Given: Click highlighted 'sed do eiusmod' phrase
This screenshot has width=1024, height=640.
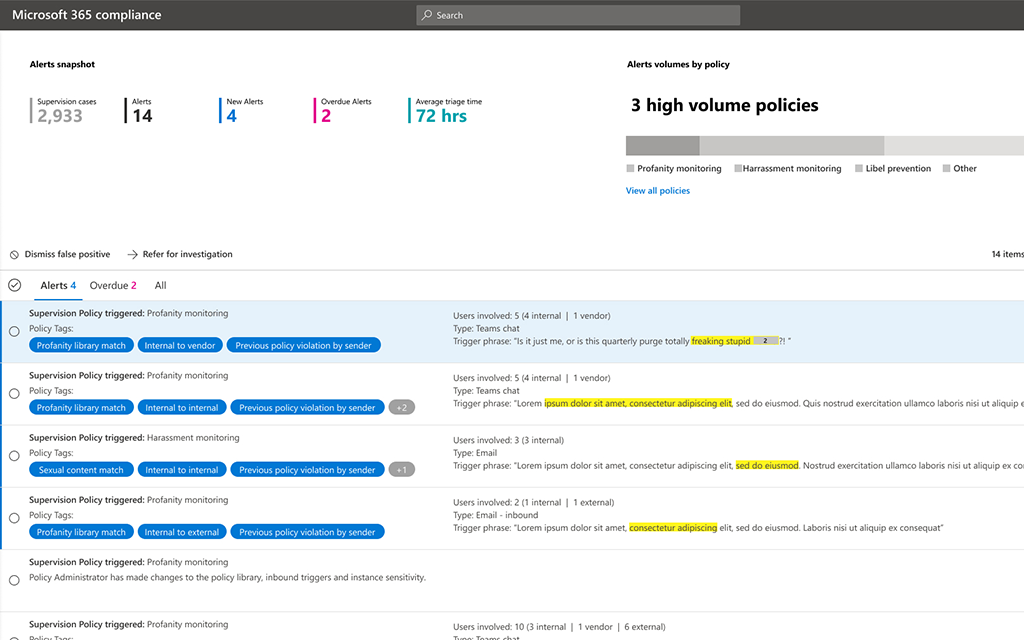Looking at the screenshot, I should point(767,466).
